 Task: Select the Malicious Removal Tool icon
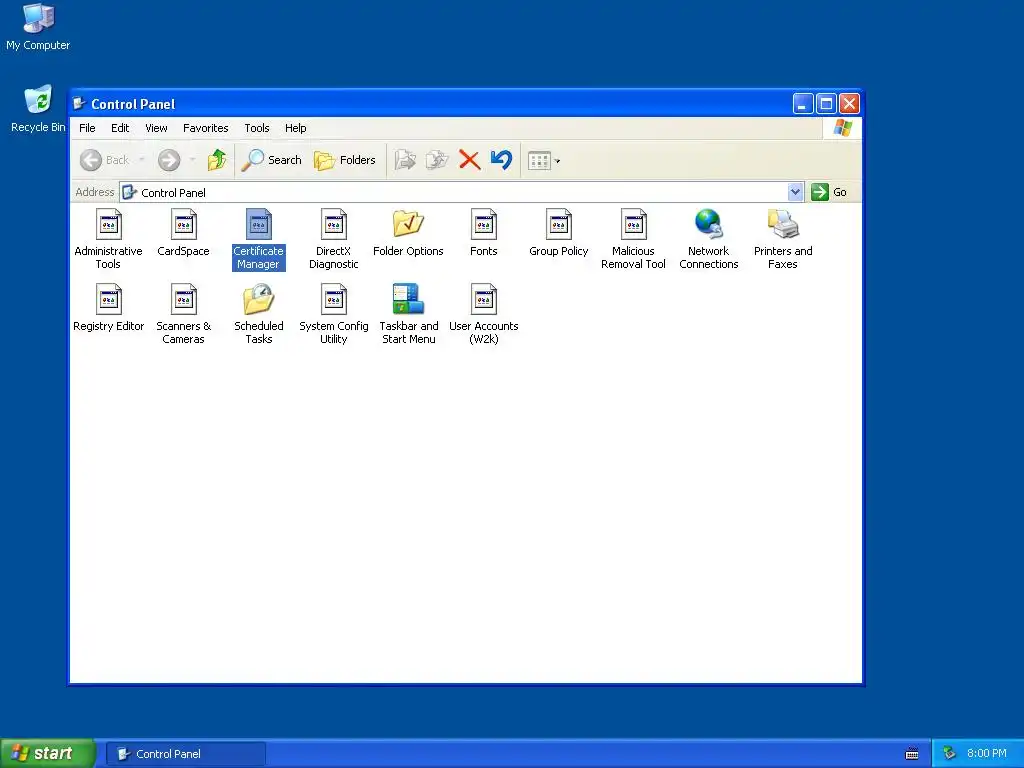pos(633,225)
